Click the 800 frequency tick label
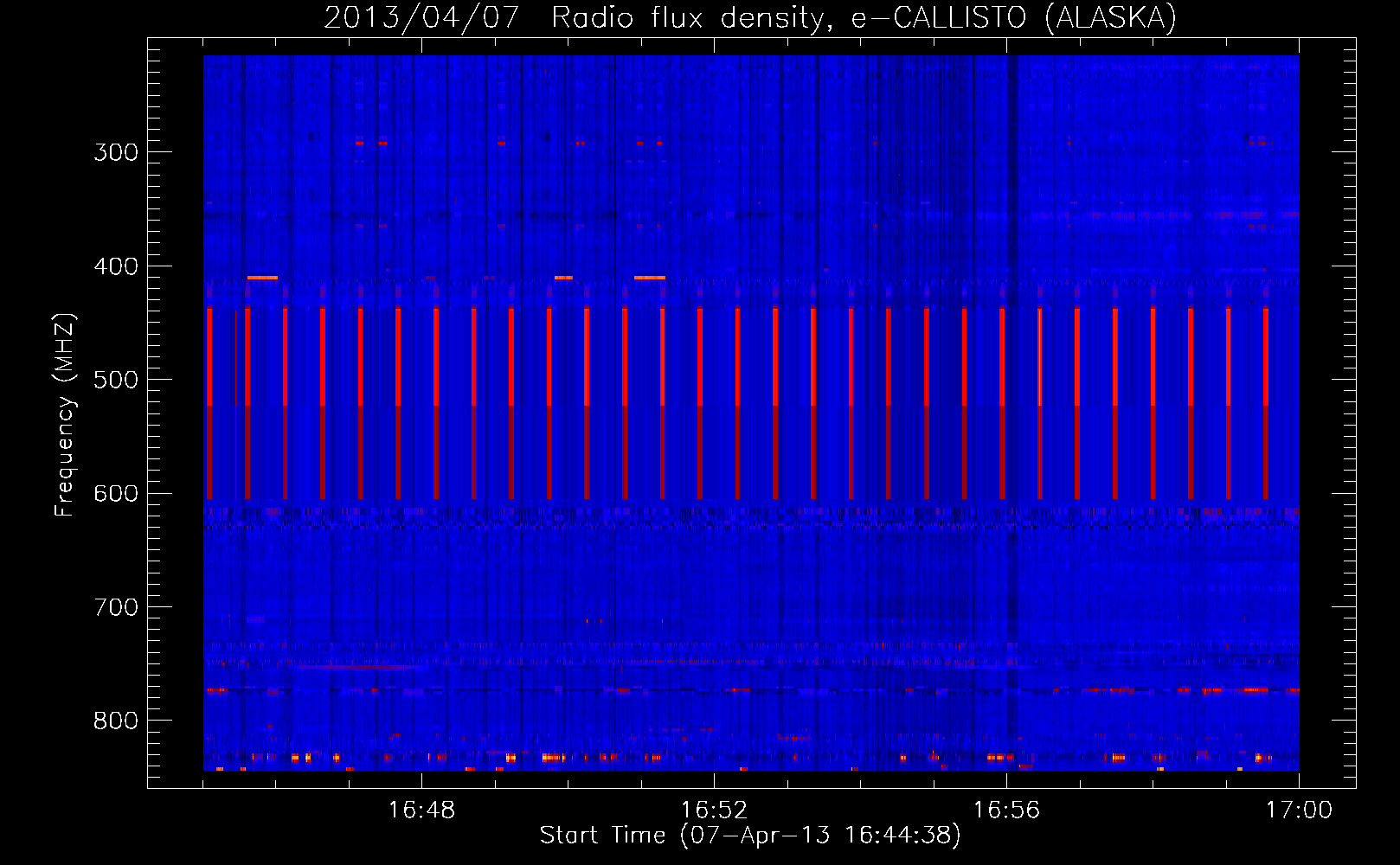The image size is (1400, 865). (x=116, y=721)
